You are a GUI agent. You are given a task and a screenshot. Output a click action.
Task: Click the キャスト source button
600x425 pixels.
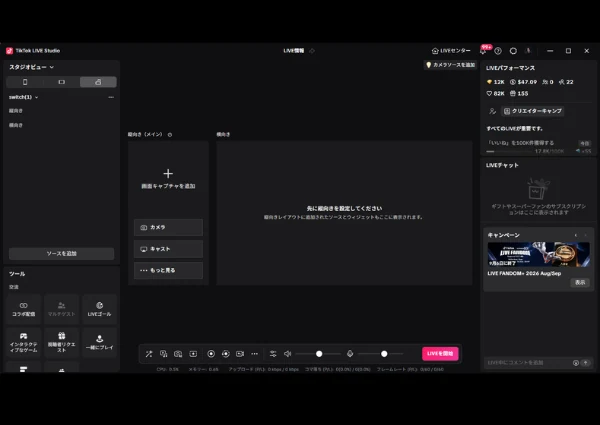(168, 249)
